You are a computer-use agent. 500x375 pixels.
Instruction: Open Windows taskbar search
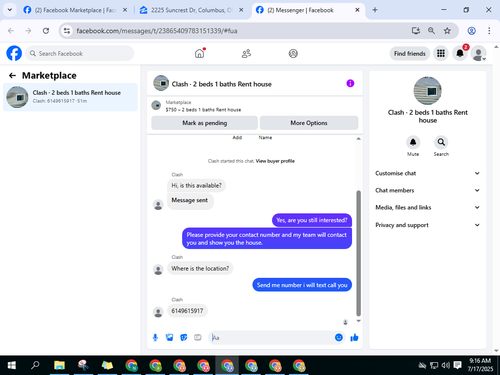tap(35, 365)
